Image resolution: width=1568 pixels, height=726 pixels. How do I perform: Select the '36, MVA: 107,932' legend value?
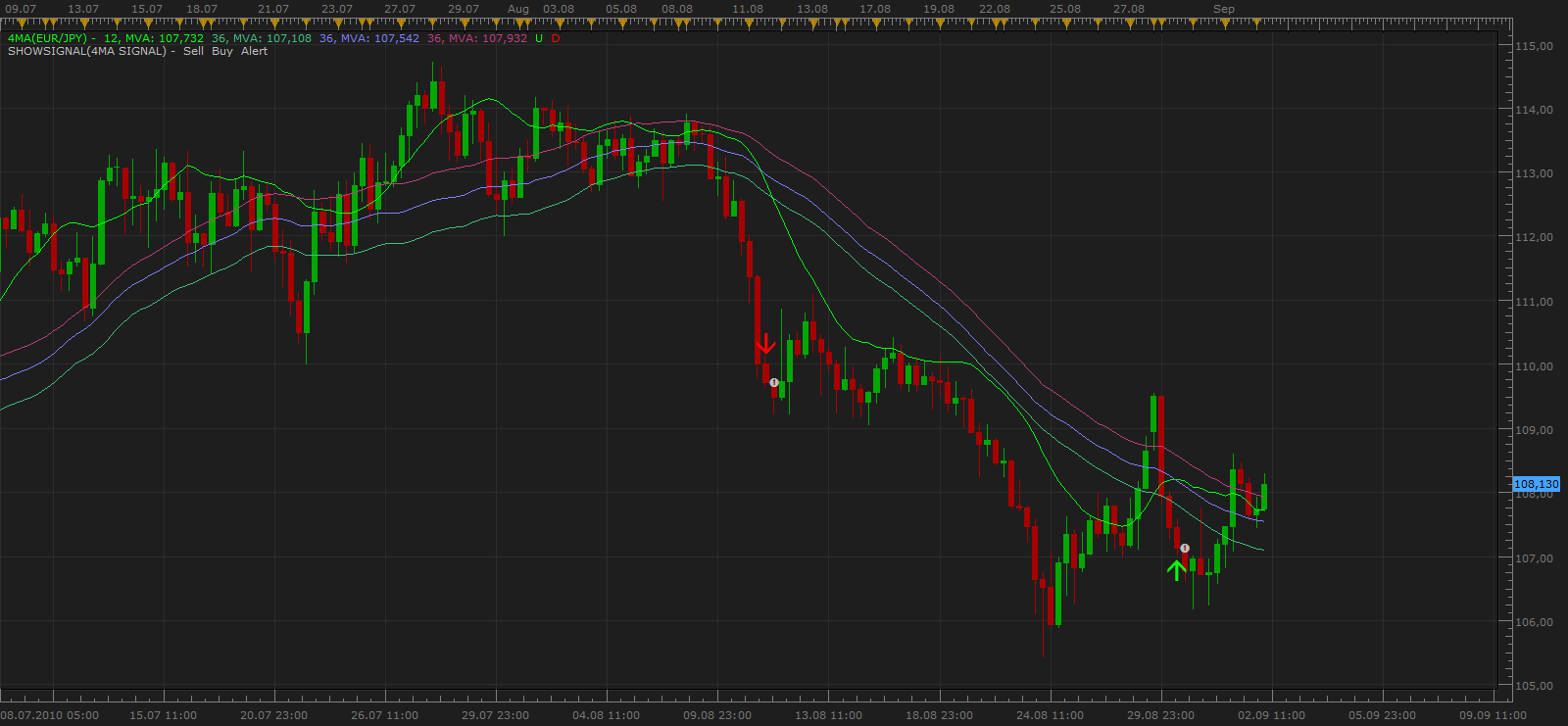click(x=477, y=38)
